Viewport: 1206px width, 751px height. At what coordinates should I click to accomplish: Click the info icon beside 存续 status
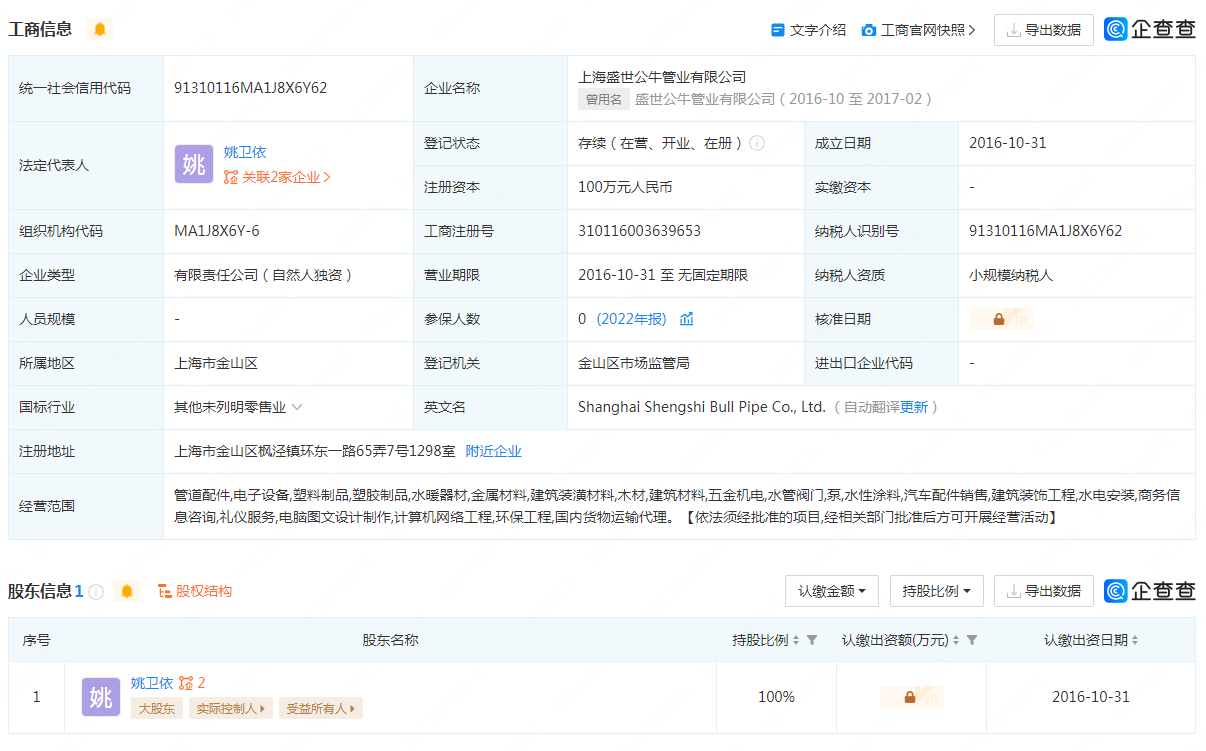tap(757, 143)
